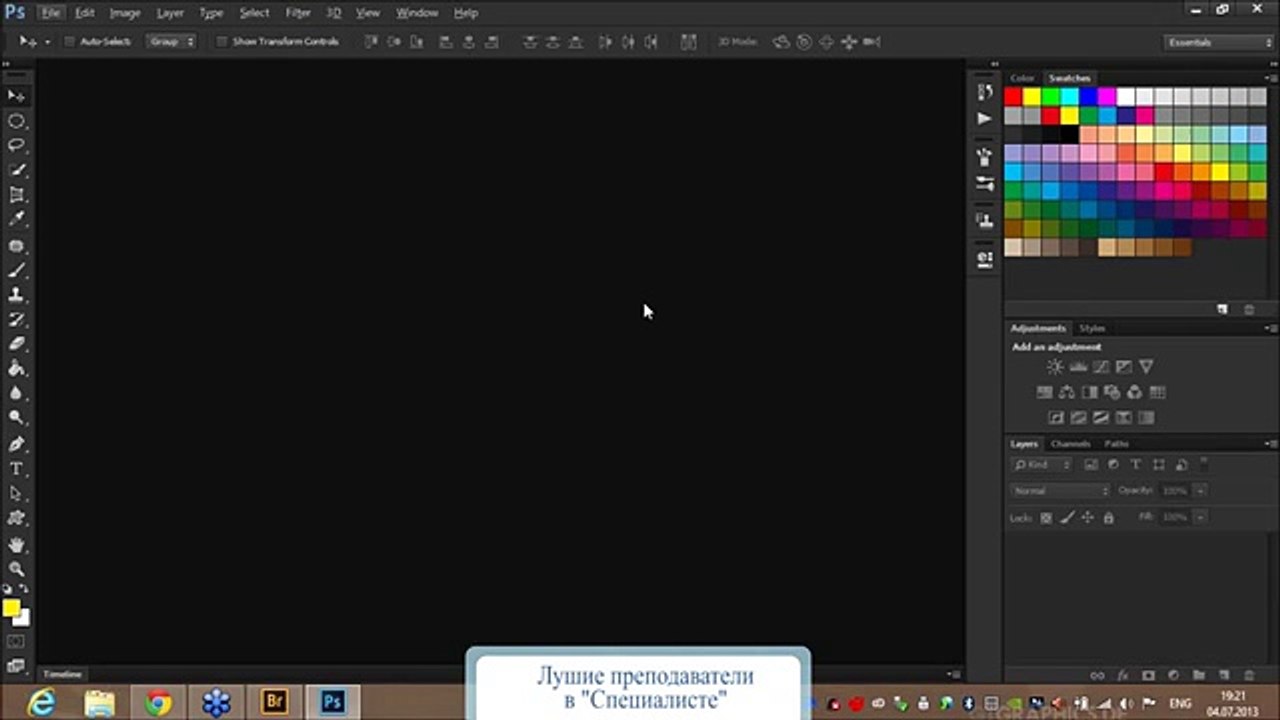Click the yellow foreground color swatch
1280x720 pixels.
(11, 608)
